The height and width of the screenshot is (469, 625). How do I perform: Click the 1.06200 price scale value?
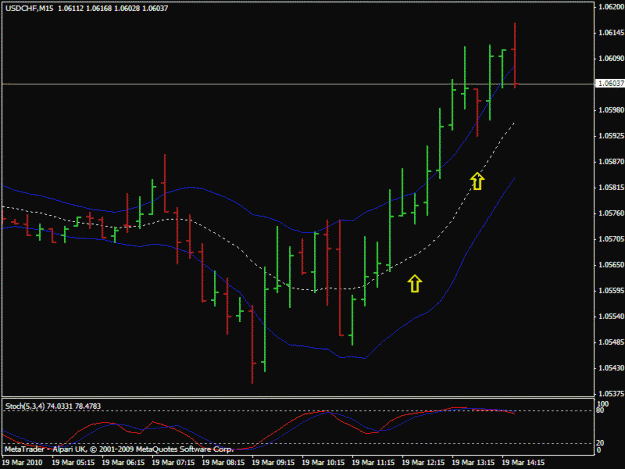click(x=611, y=7)
